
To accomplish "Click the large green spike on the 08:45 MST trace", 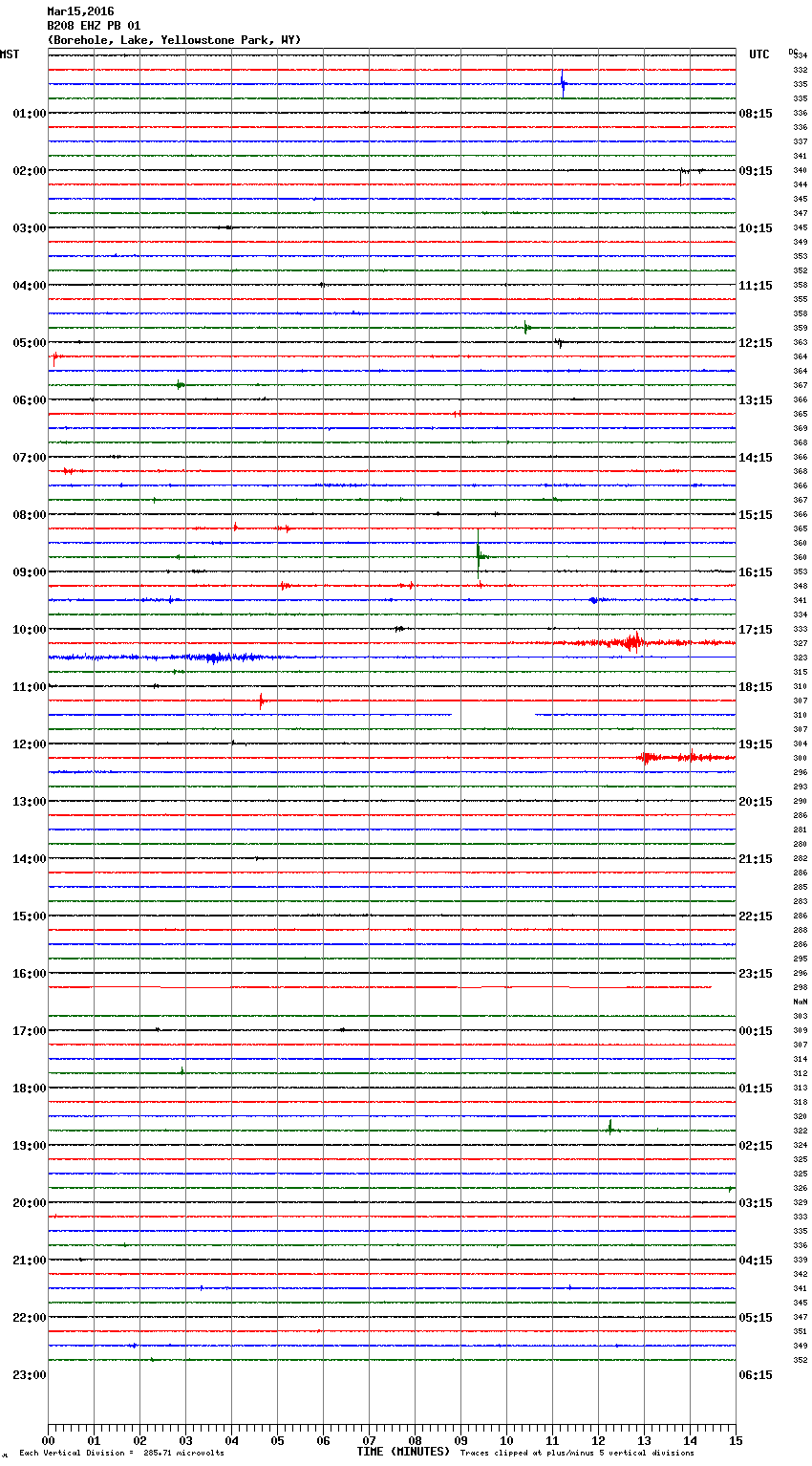I will click(x=478, y=554).
